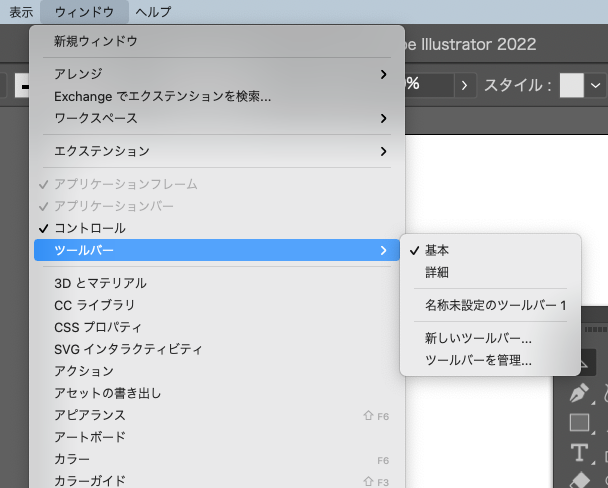Select the Pen tool

click(x=581, y=393)
